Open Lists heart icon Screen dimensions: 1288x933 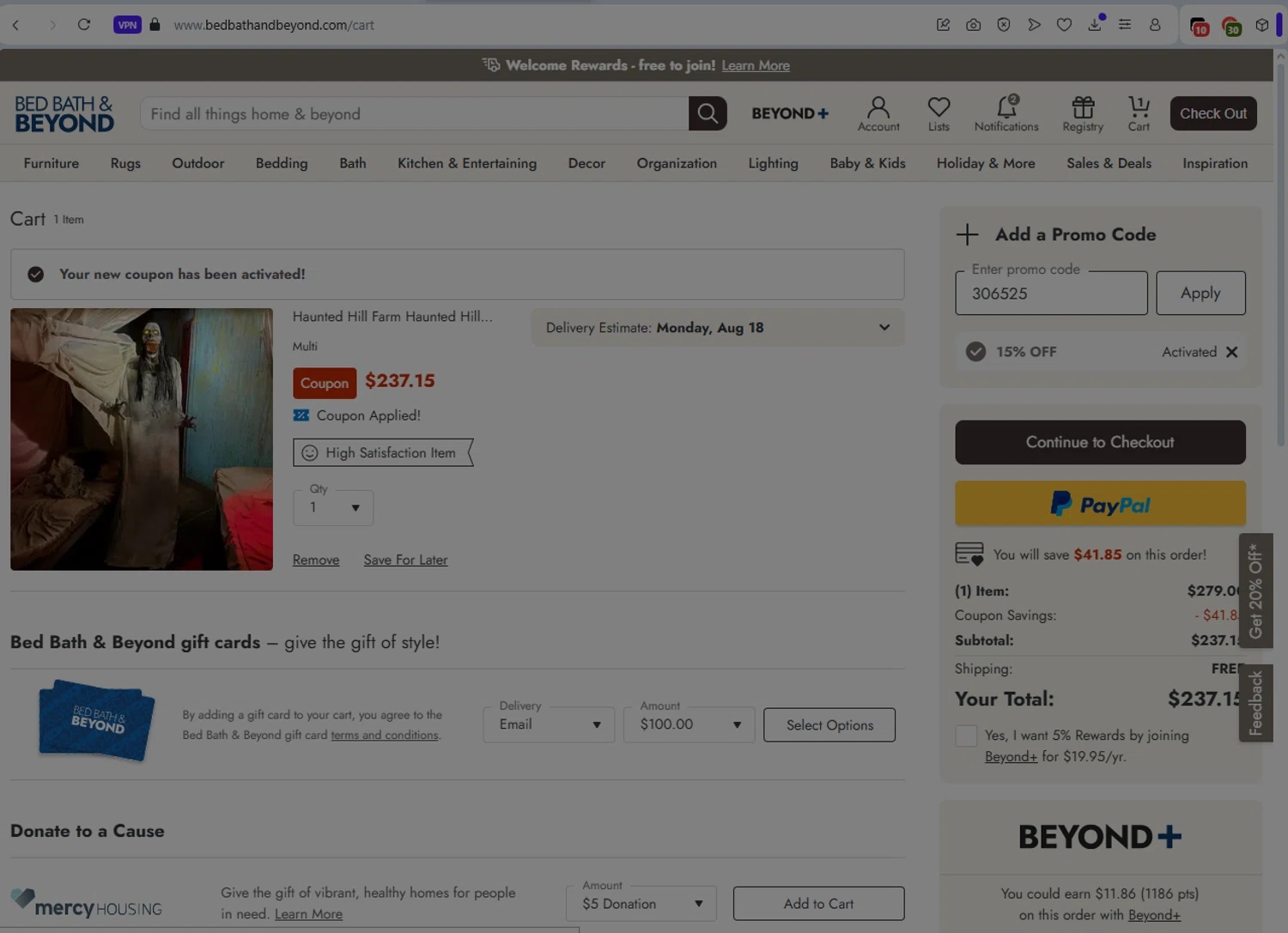pyautogui.click(x=939, y=113)
